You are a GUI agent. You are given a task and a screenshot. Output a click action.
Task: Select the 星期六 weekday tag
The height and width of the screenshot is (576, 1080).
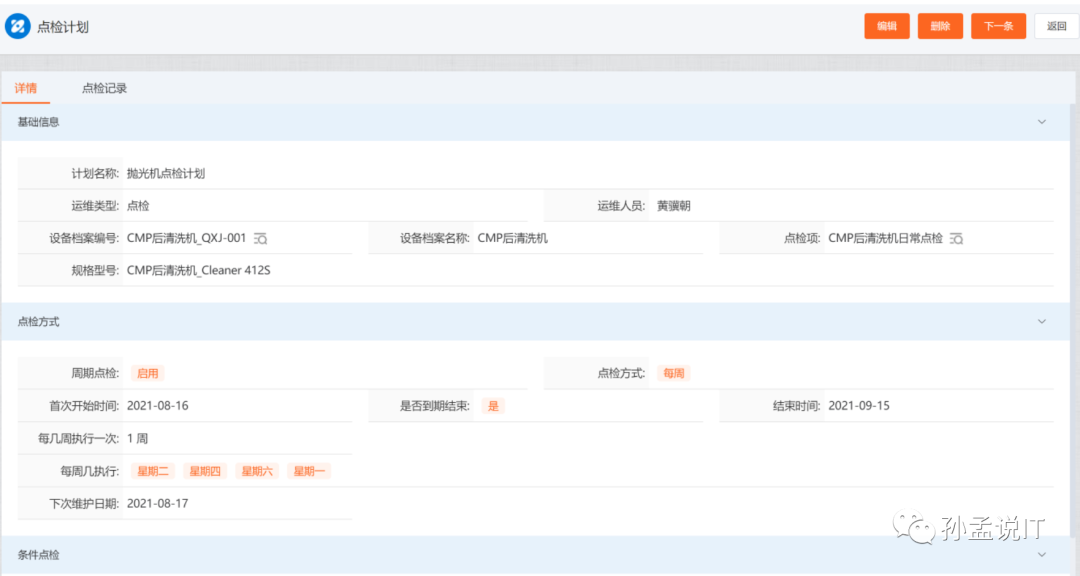tap(256, 470)
